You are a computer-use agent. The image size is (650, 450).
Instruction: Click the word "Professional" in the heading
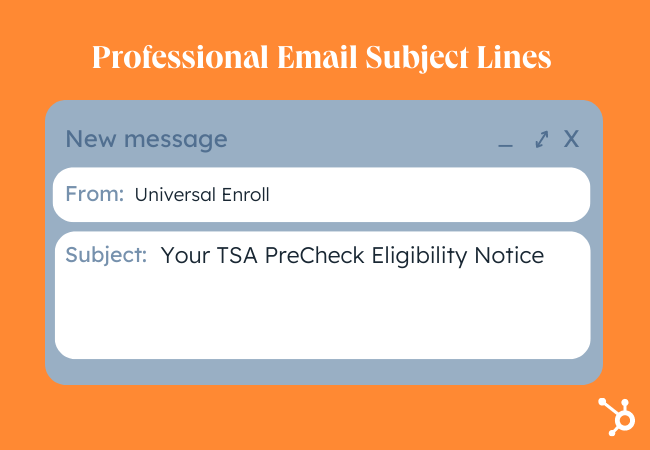click(x=180, y=57)
